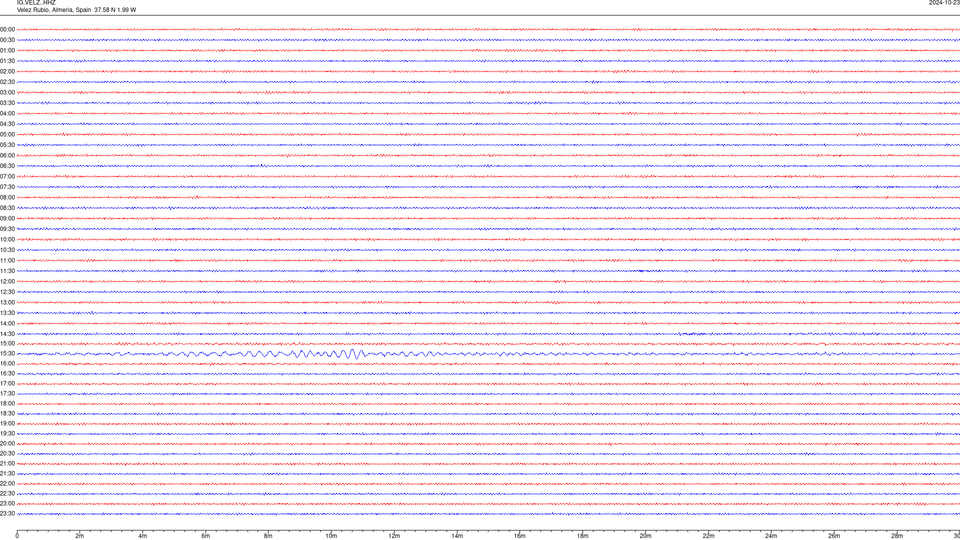
Task: Click the 22:30 time label
Action: (7, 493)
